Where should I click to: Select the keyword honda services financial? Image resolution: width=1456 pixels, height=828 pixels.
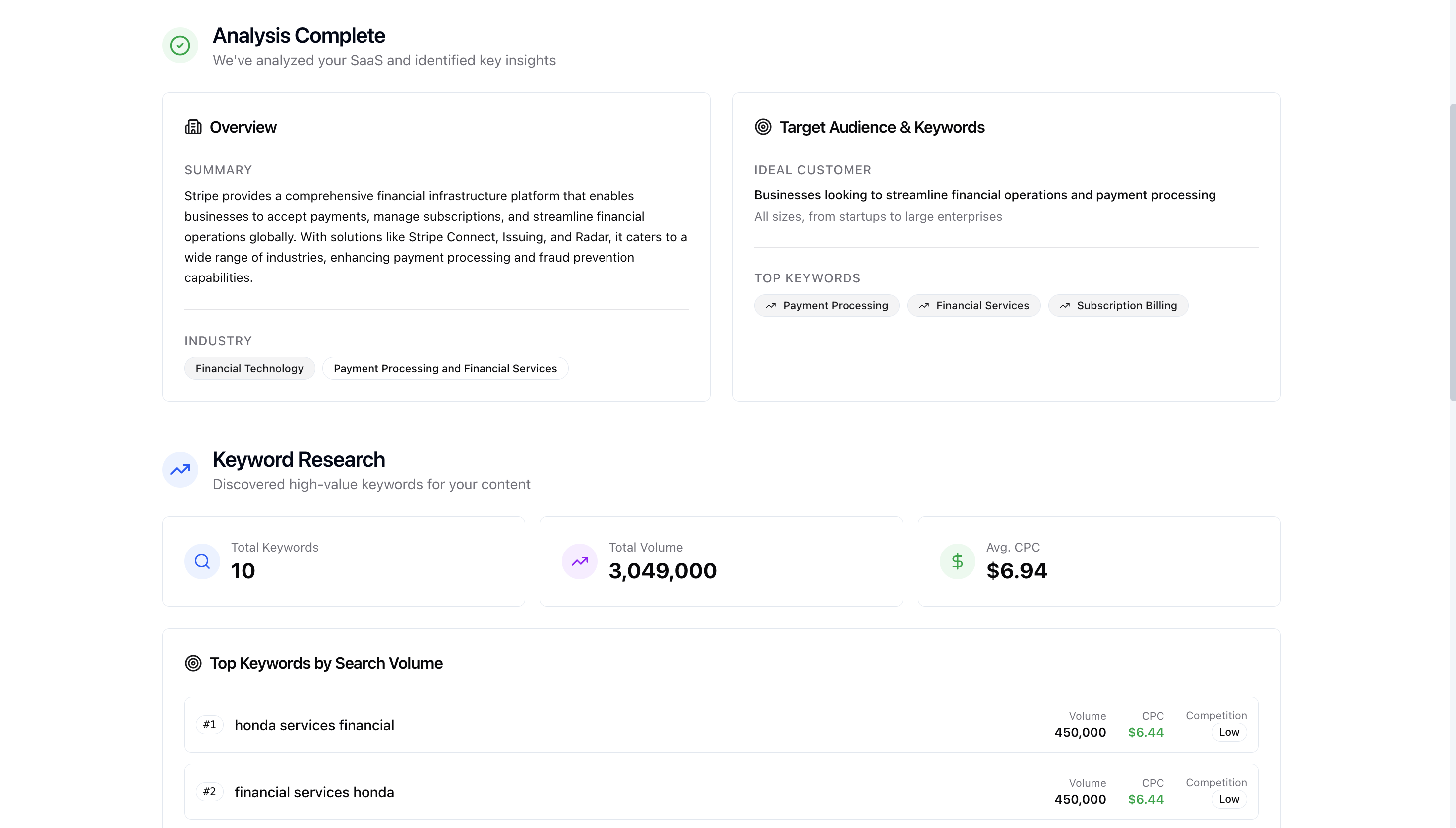coord(315,724)
